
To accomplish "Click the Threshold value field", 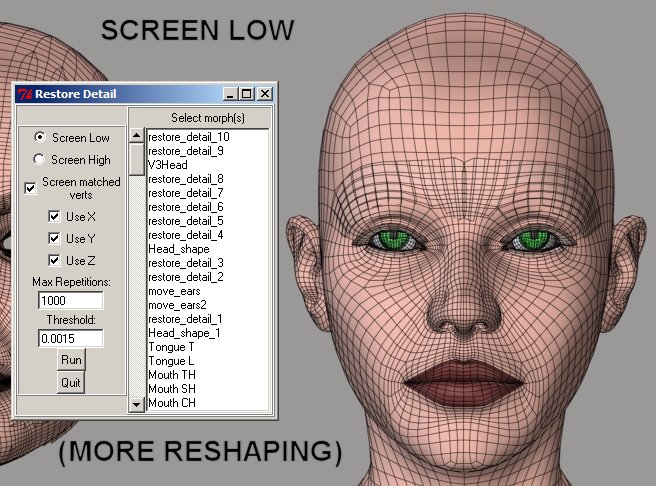I will coord(70,339).
